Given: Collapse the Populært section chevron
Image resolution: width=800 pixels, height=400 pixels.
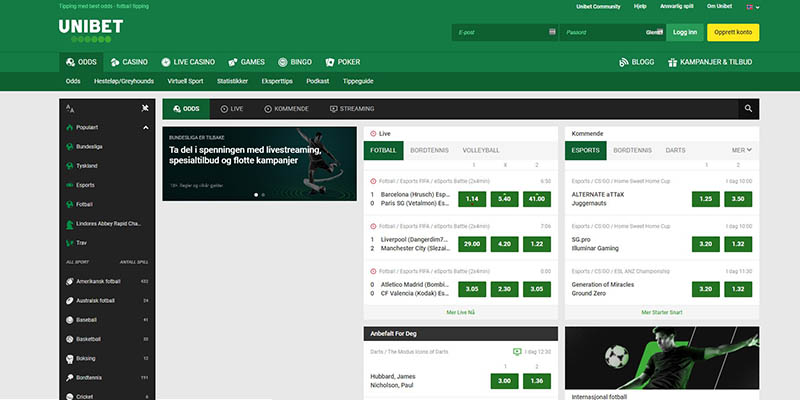Looking at the screenshot, I should [145, 128].
